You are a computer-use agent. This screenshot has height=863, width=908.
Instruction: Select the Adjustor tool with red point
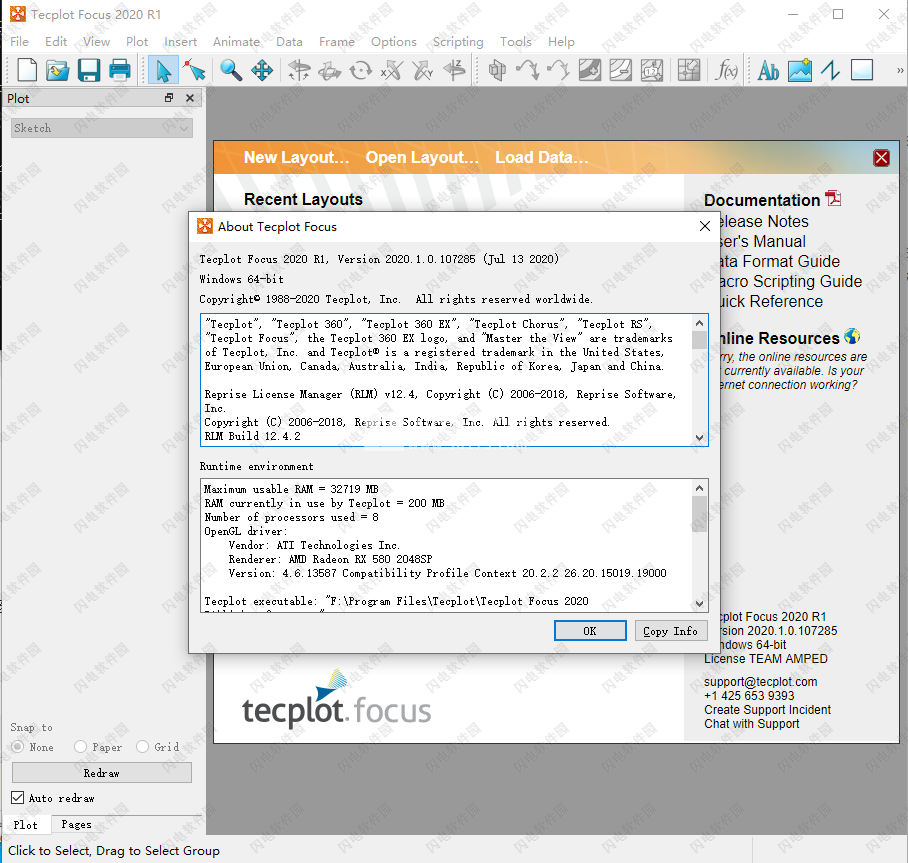[194, 71]
